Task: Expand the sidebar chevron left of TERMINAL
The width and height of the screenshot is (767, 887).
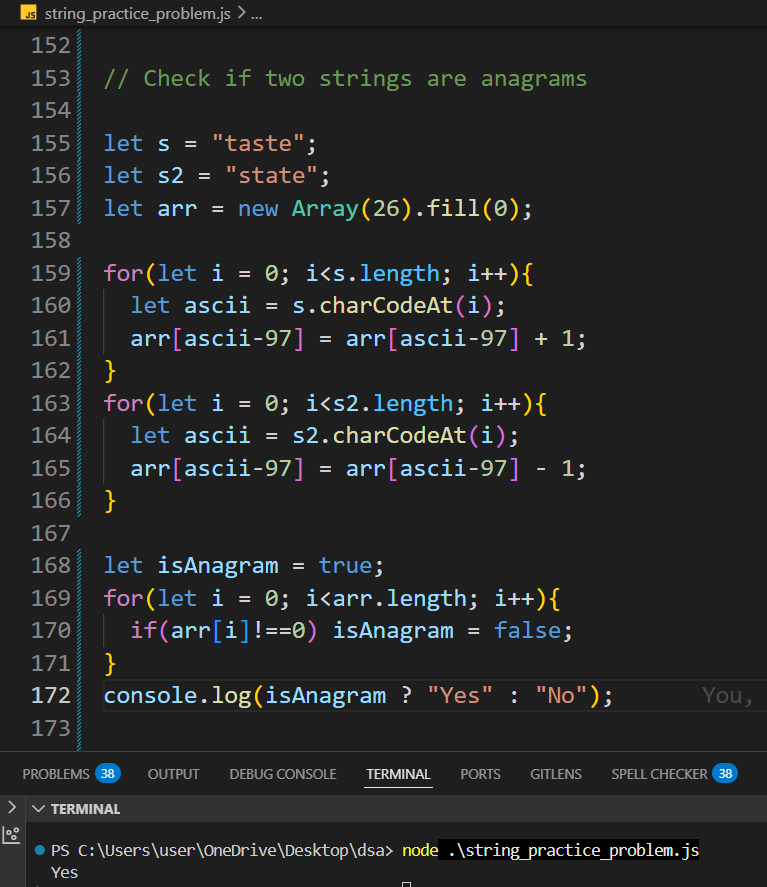Action: pos(12,807)
